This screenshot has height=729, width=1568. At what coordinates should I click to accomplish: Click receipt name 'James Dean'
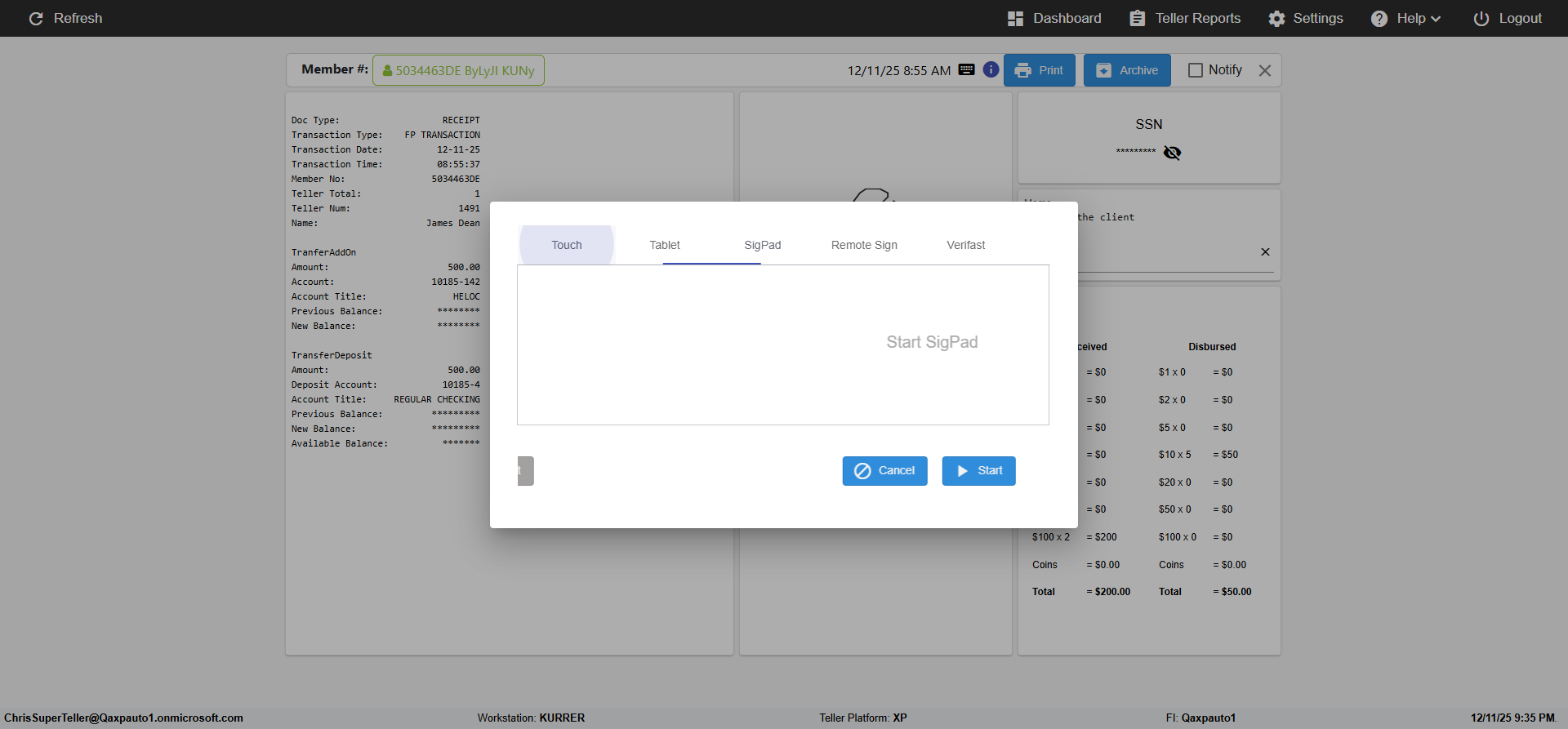(x=453, y=224)
